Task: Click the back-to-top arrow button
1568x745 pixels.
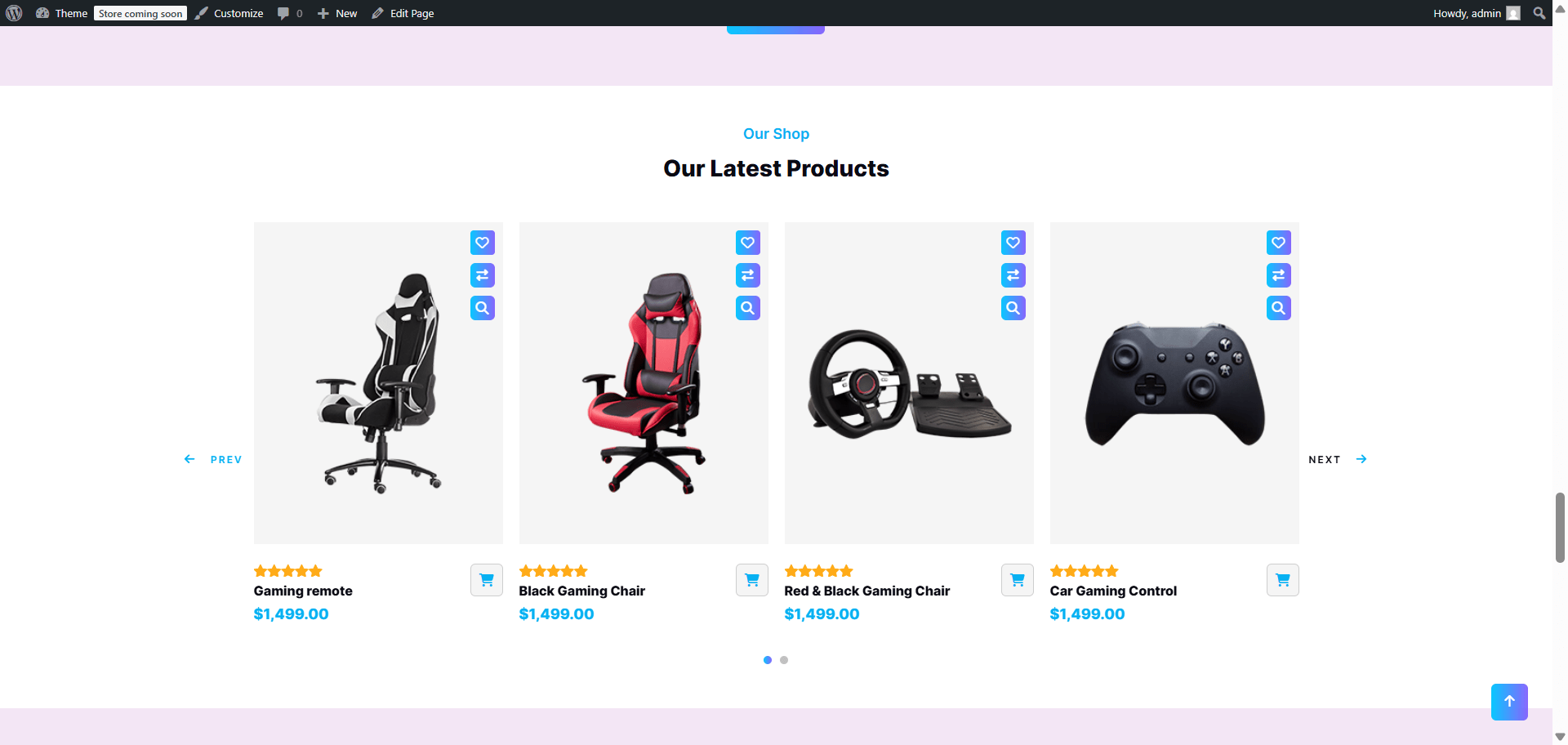Action: point(1509,702)
